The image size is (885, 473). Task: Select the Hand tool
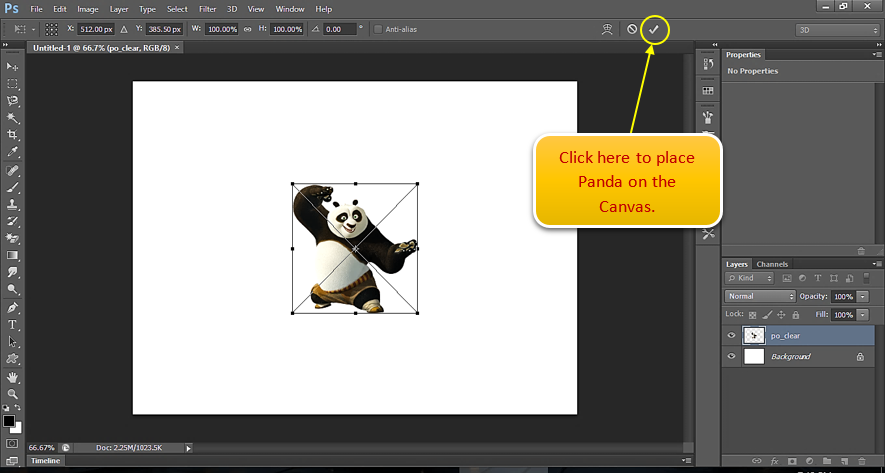(x=12, y=377)
